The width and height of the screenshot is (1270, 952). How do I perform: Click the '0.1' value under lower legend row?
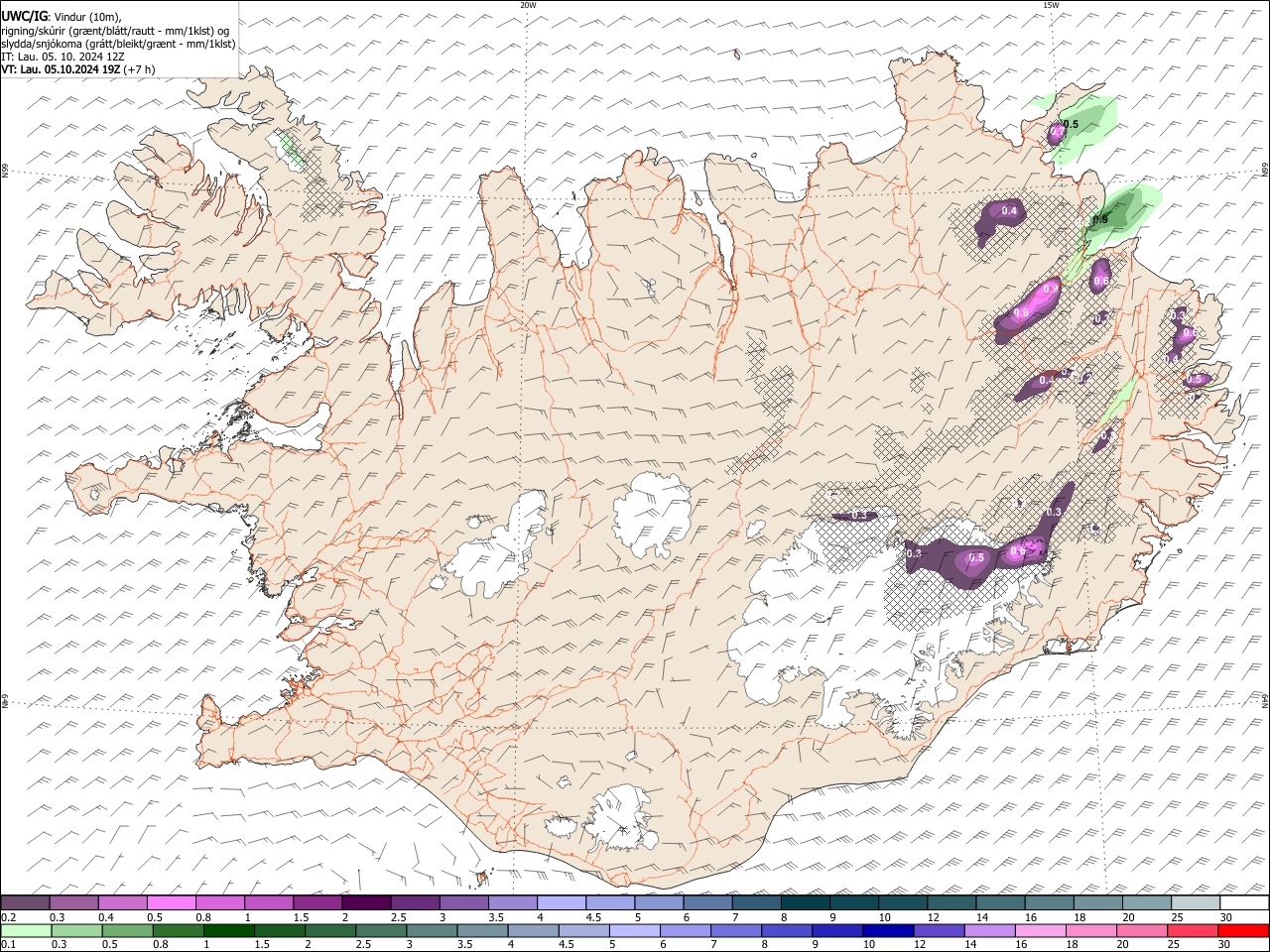(8, 945)
